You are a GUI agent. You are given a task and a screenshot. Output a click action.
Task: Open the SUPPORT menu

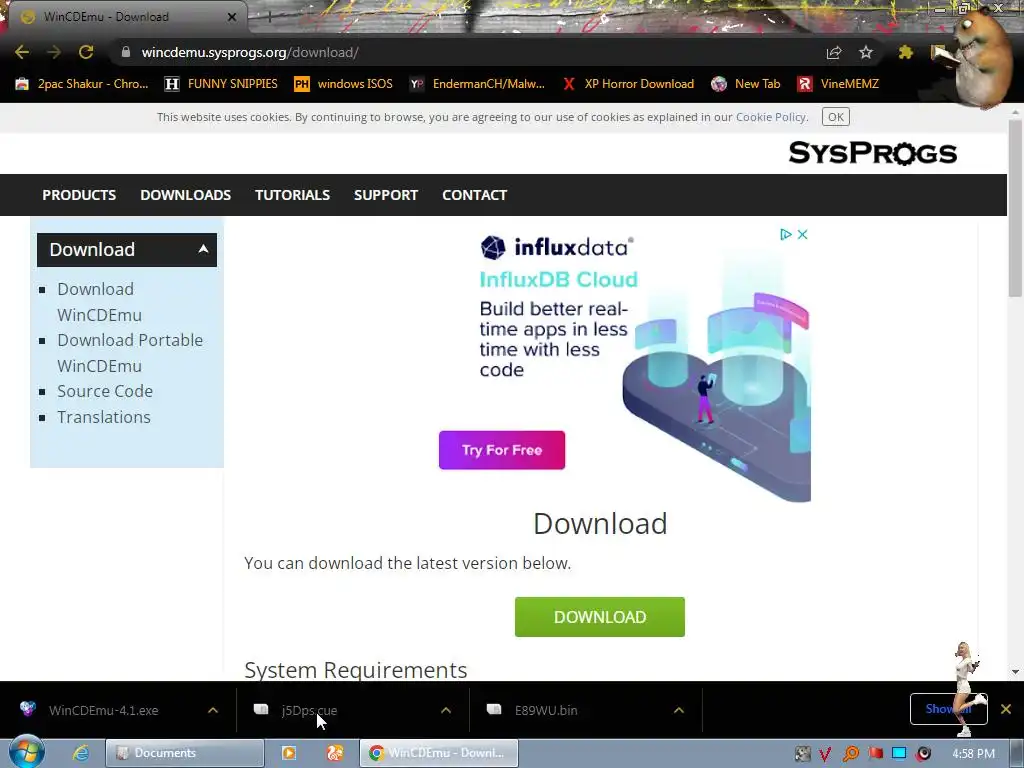(x=385, y=195)
